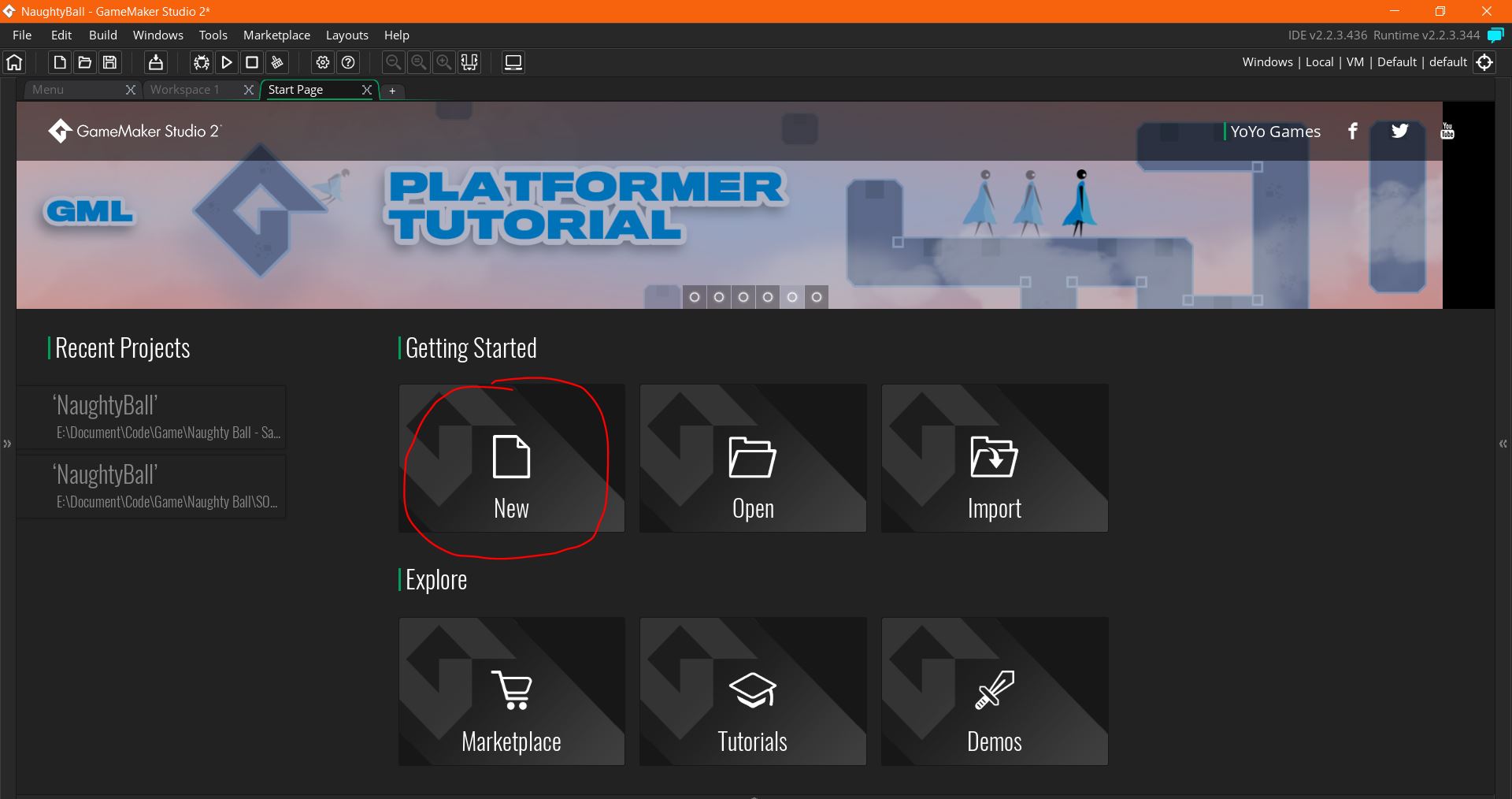Change the target platform from Windows

[1266, 61]
